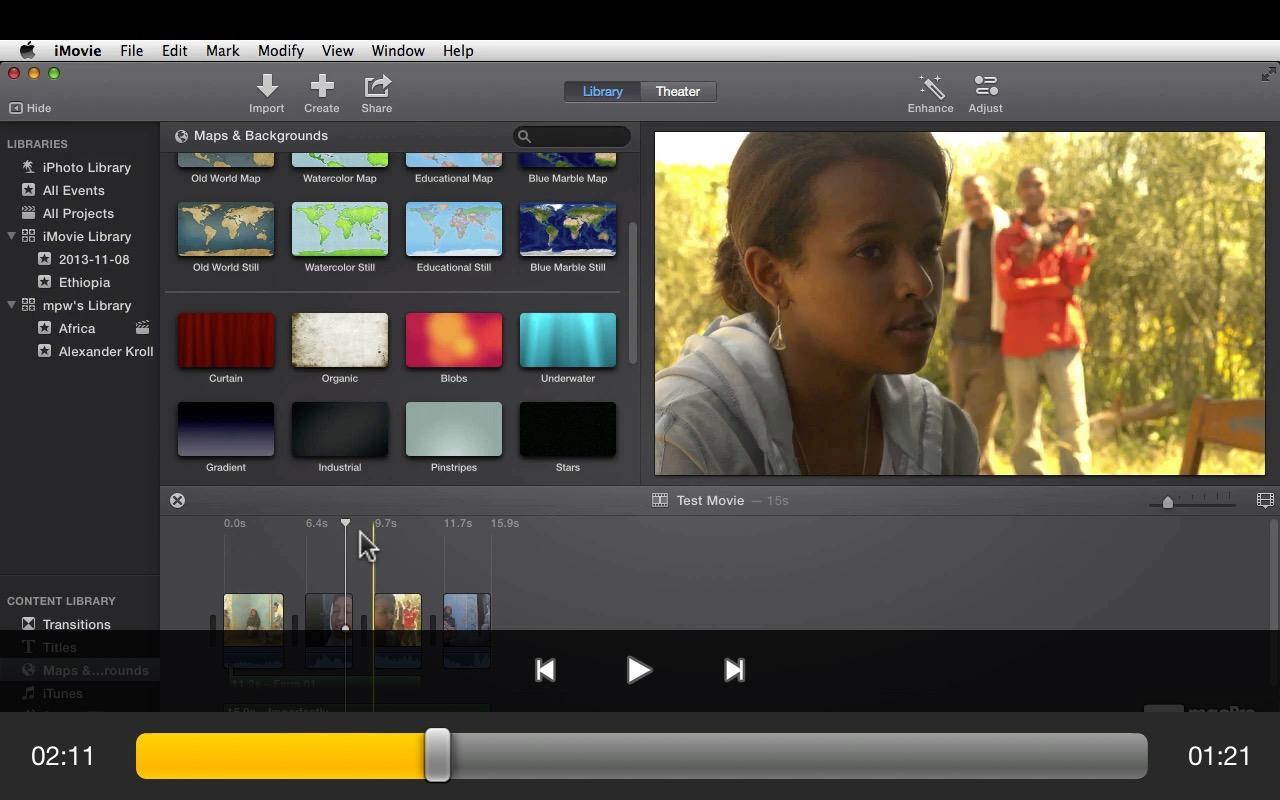Open the Share icon in toolbar
The width and height of the screenshot is (1280, 800).
click(x=377, y=86)
